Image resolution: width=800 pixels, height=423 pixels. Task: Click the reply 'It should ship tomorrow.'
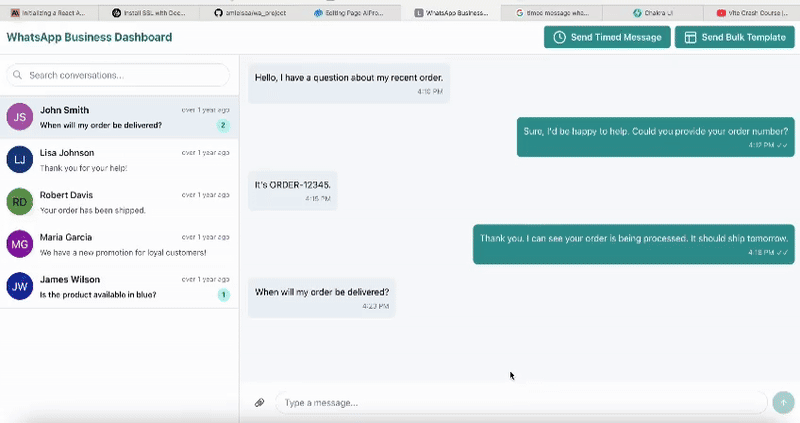click(x=739, y=238)
